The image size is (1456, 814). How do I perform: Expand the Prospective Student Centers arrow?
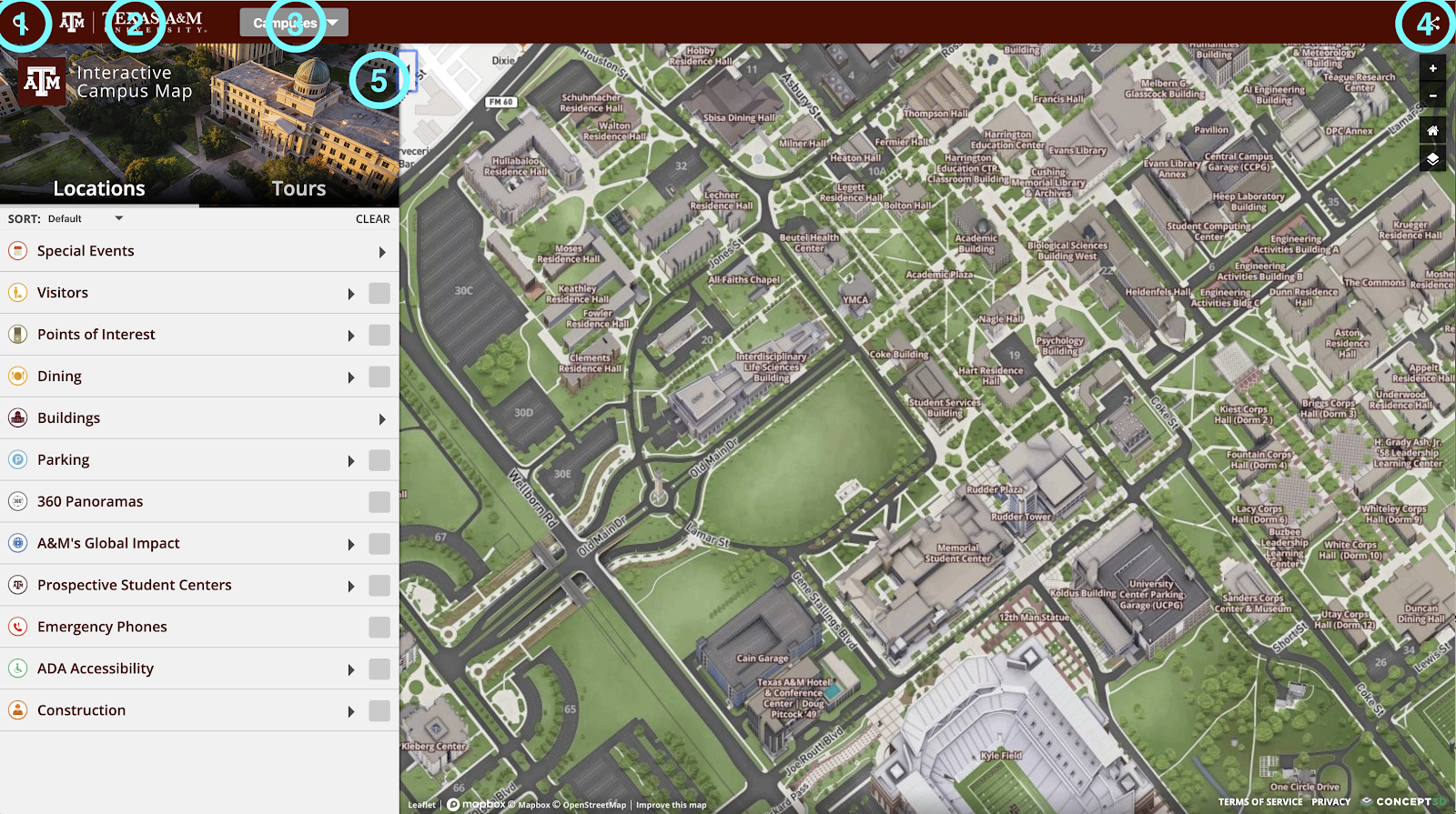(351, 587)
